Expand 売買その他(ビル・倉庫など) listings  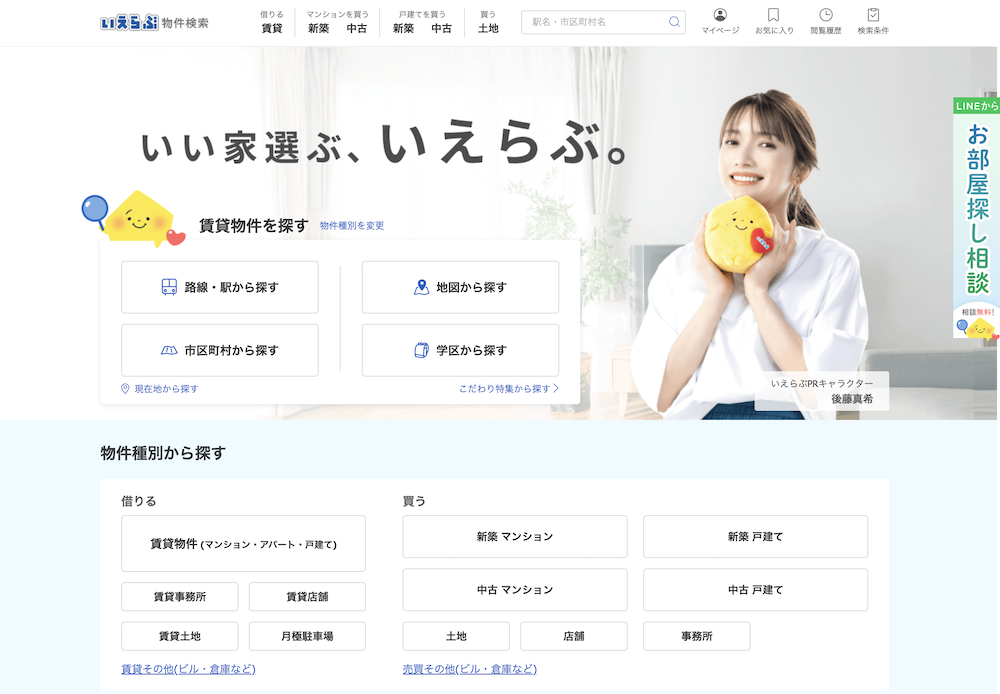pyautogui.click(x=468, y=668)
